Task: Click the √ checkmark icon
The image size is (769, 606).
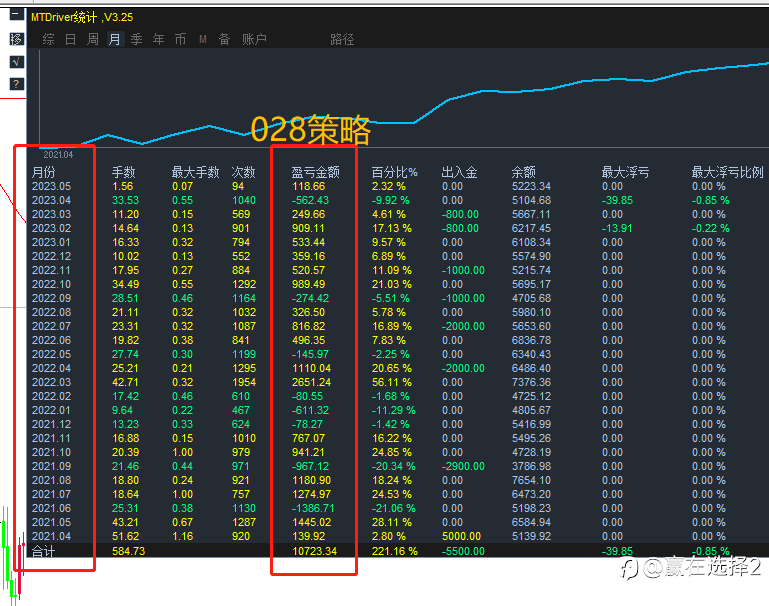Action: [x=16, y=62]
